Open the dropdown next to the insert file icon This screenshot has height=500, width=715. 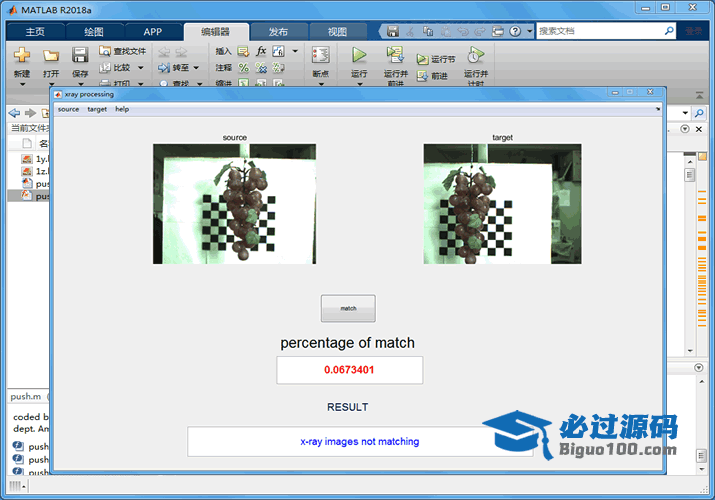(x=295, y=51)
